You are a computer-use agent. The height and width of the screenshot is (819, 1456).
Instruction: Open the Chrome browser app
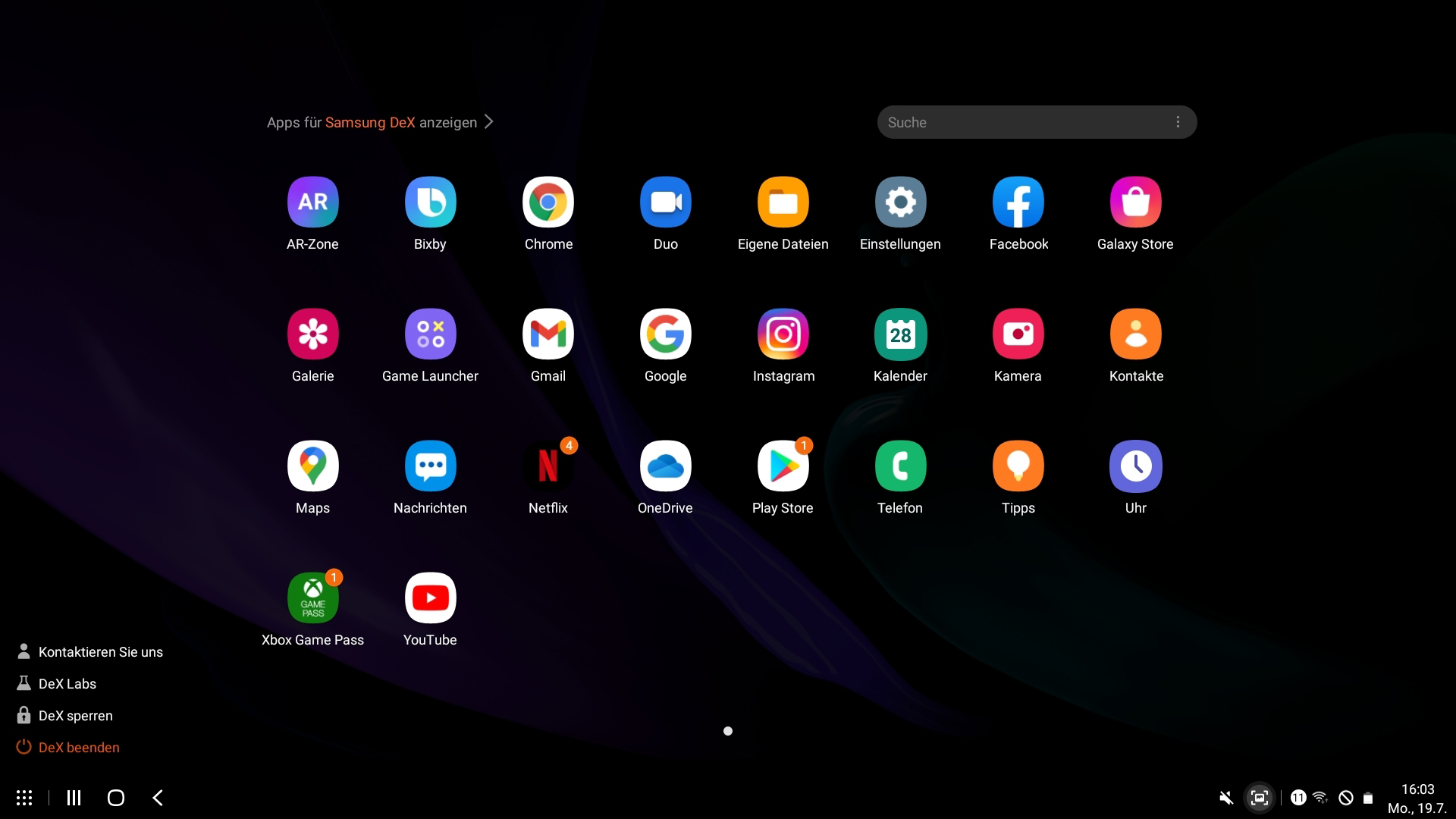548,202
